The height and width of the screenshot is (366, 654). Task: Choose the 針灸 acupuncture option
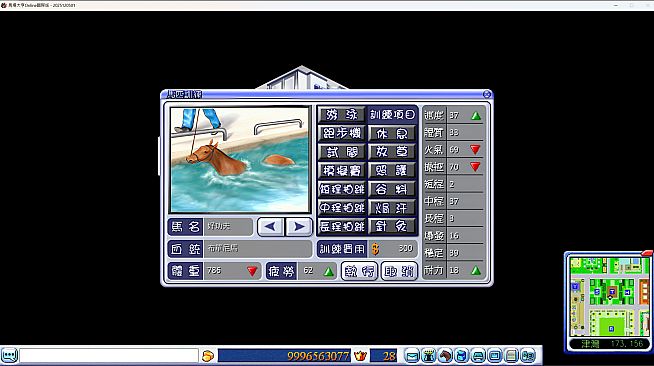point(392,226)
